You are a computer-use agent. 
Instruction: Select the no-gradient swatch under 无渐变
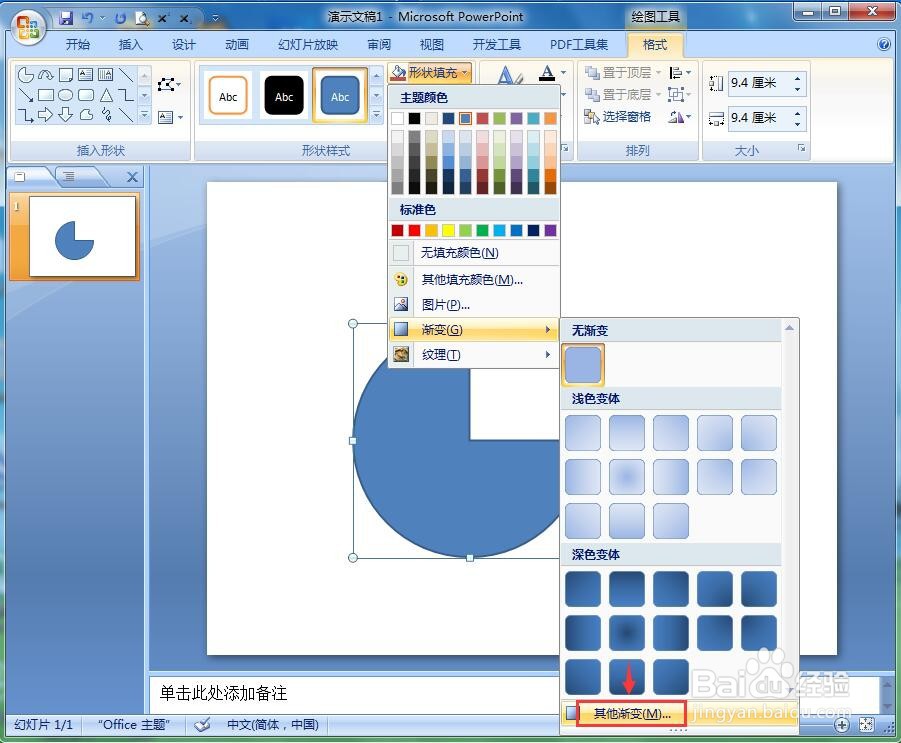point(583,364)
